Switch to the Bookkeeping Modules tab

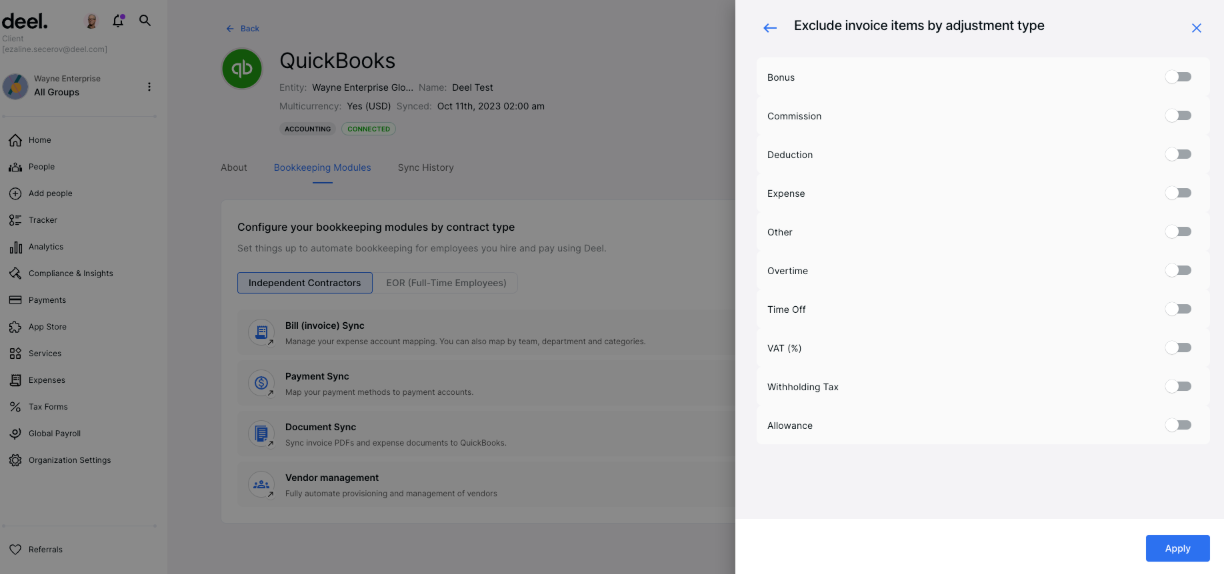(x=322, y=168)
